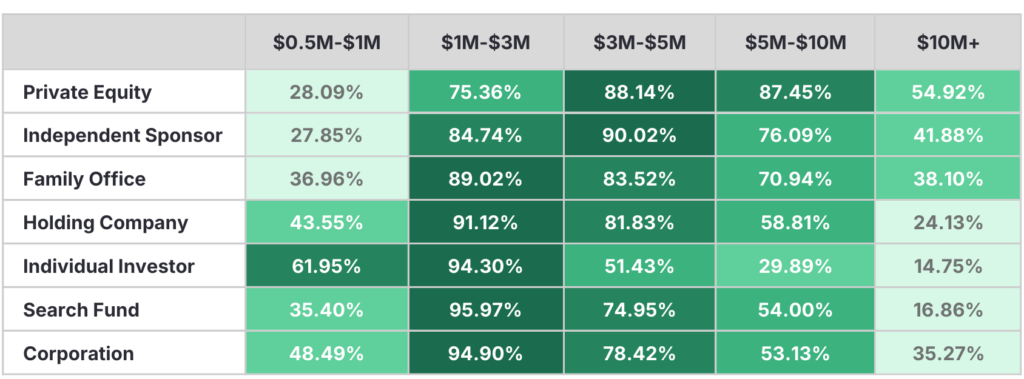
Task: Click the Search Fund row label
Action: 81,310
